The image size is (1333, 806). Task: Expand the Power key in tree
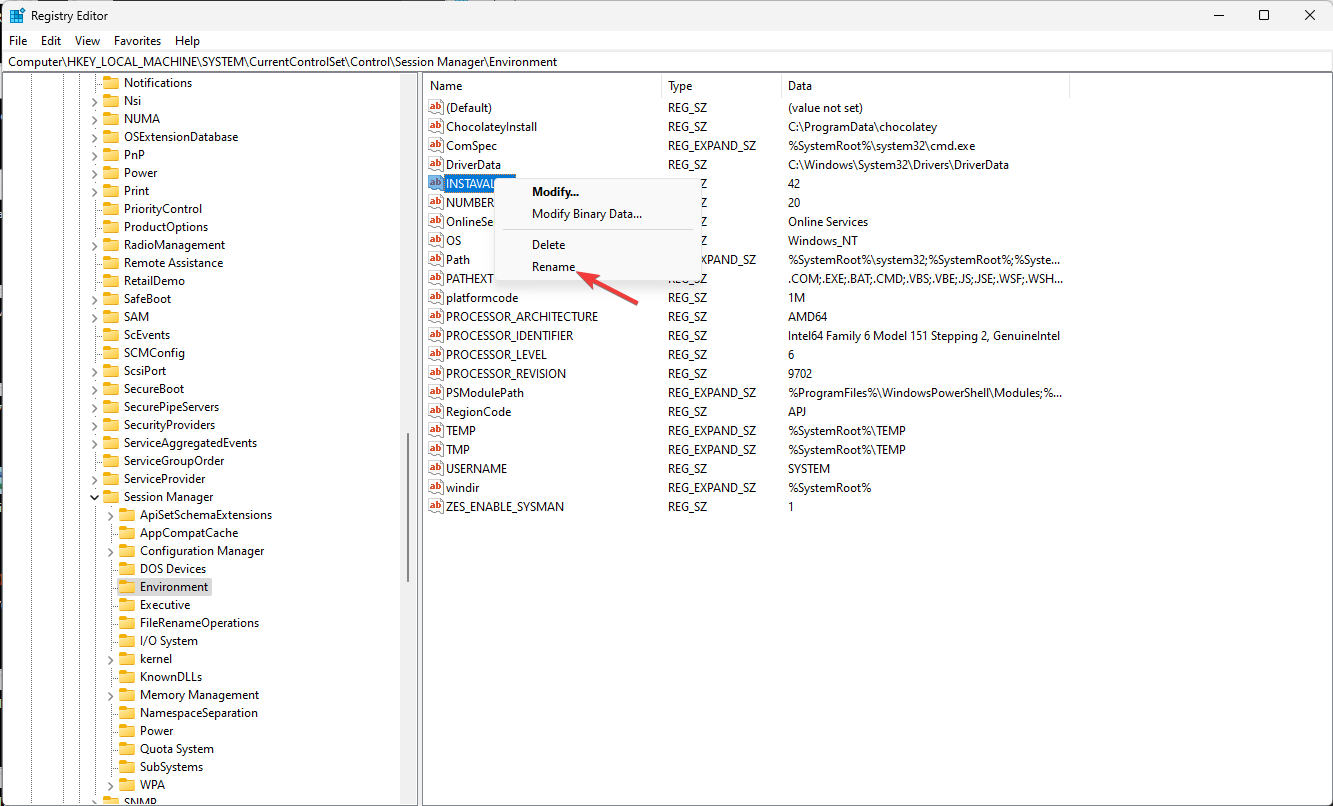coord(95,173)
